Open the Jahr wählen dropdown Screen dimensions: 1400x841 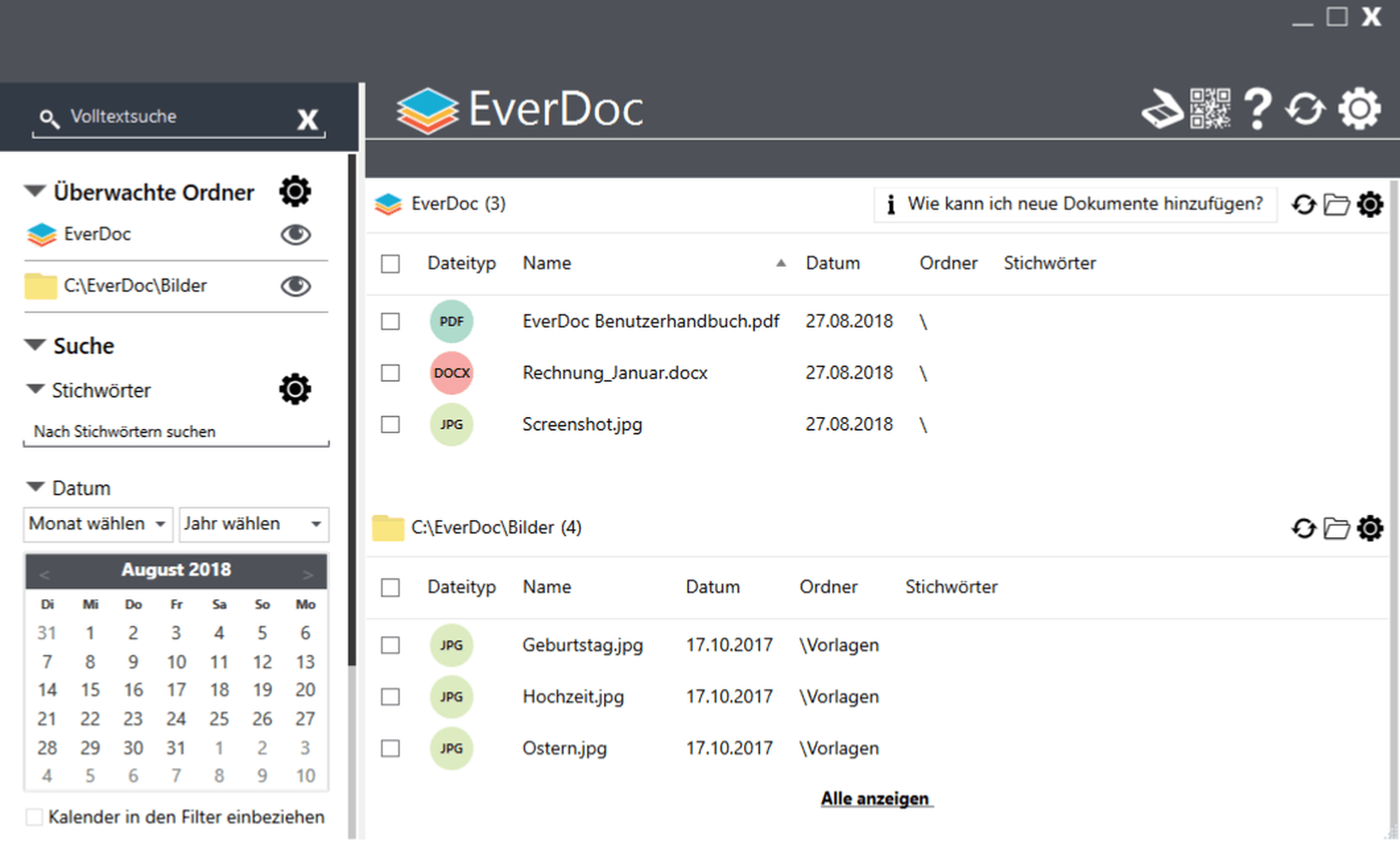(254, 523)
